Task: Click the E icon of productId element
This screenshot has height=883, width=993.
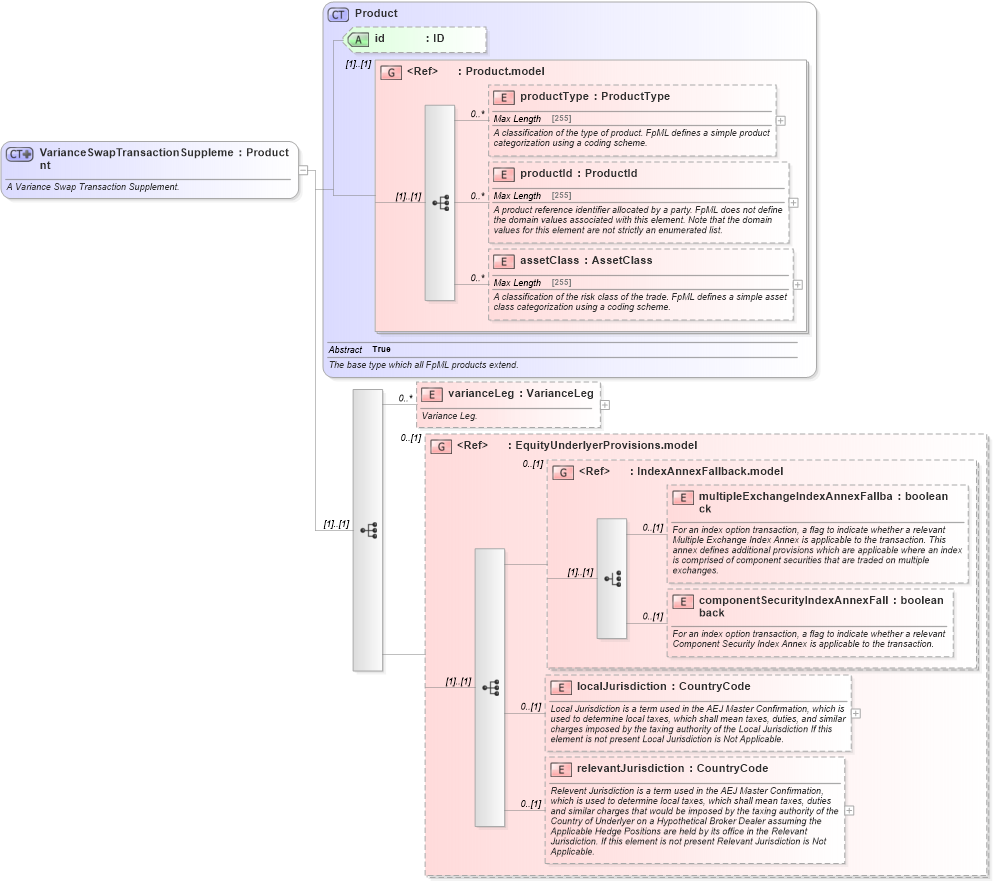Action: pos(503,174)
